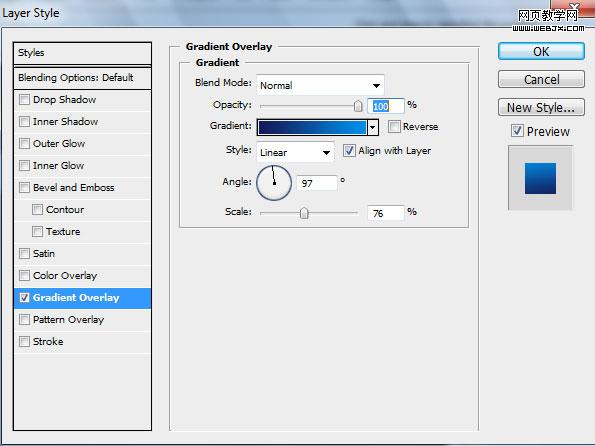
Task: Select the Styles list entry
Action: [x=82, y=53]
